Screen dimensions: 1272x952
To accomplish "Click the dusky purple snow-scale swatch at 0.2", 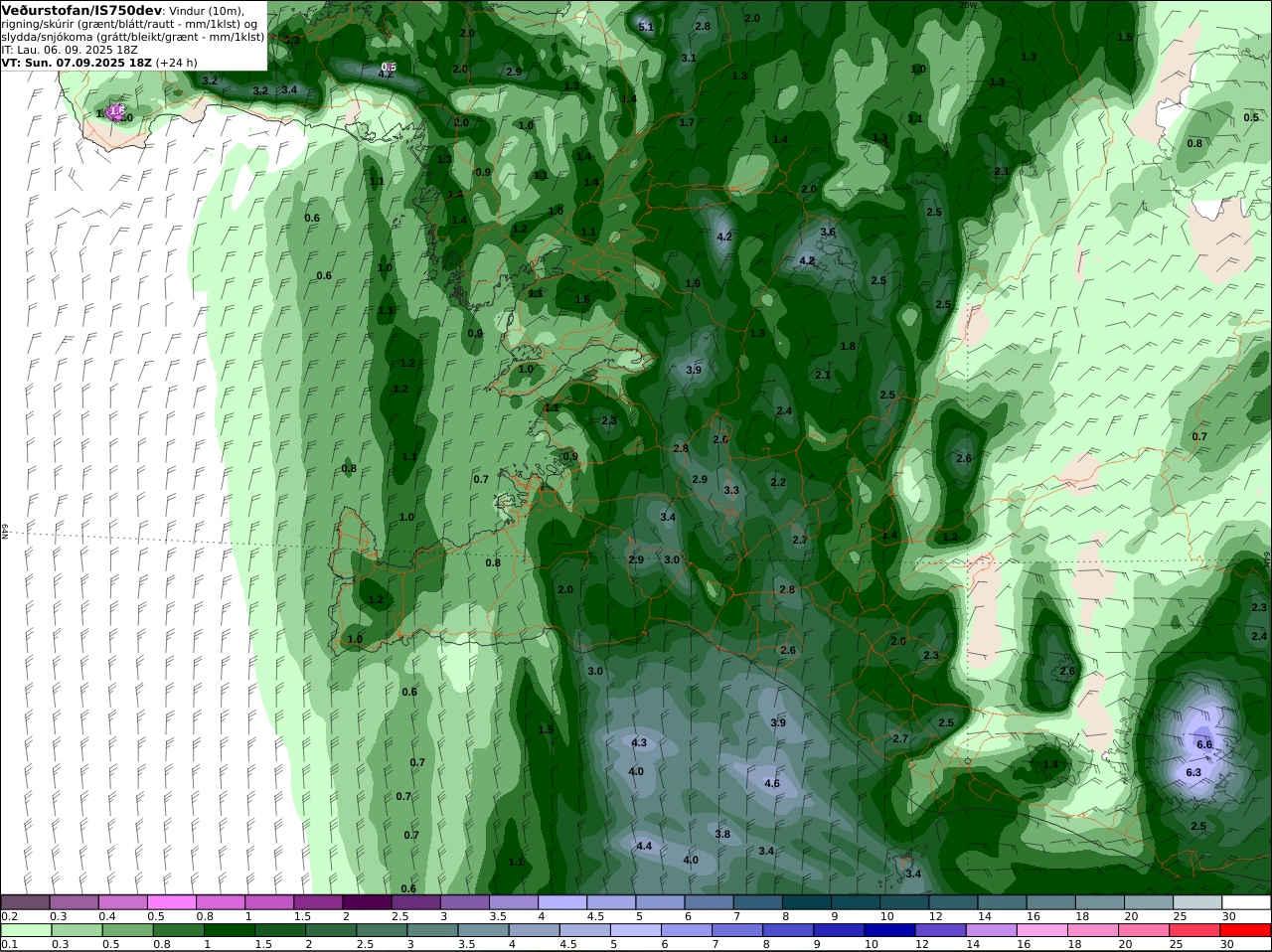I will [x=25, y=902].
